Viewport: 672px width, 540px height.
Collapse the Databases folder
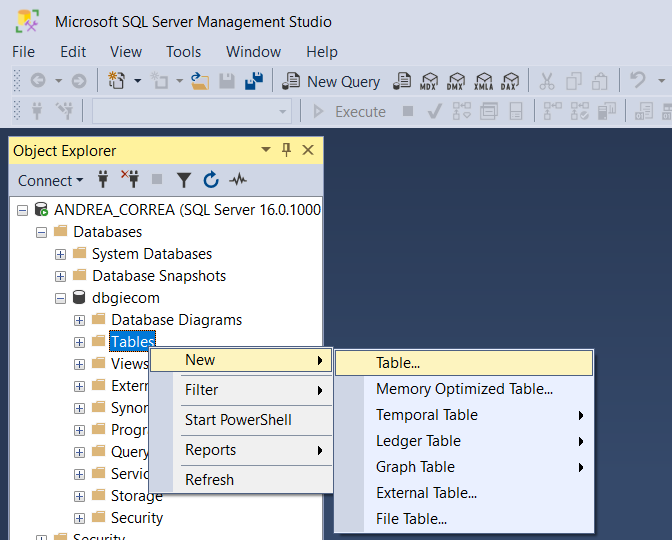point(42,233)
